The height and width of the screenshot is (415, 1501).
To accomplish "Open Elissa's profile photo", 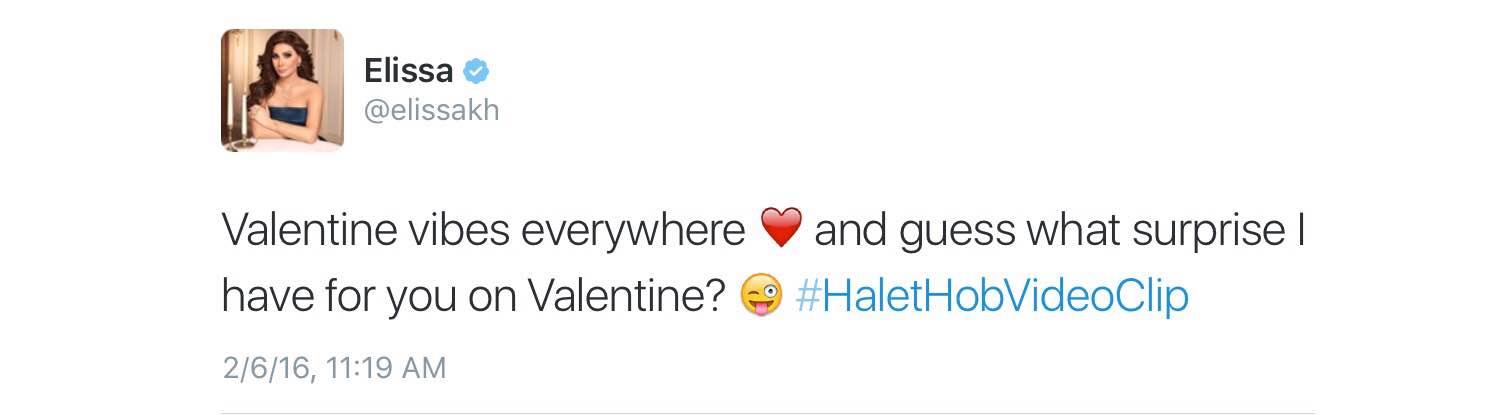I will point(282,90).
